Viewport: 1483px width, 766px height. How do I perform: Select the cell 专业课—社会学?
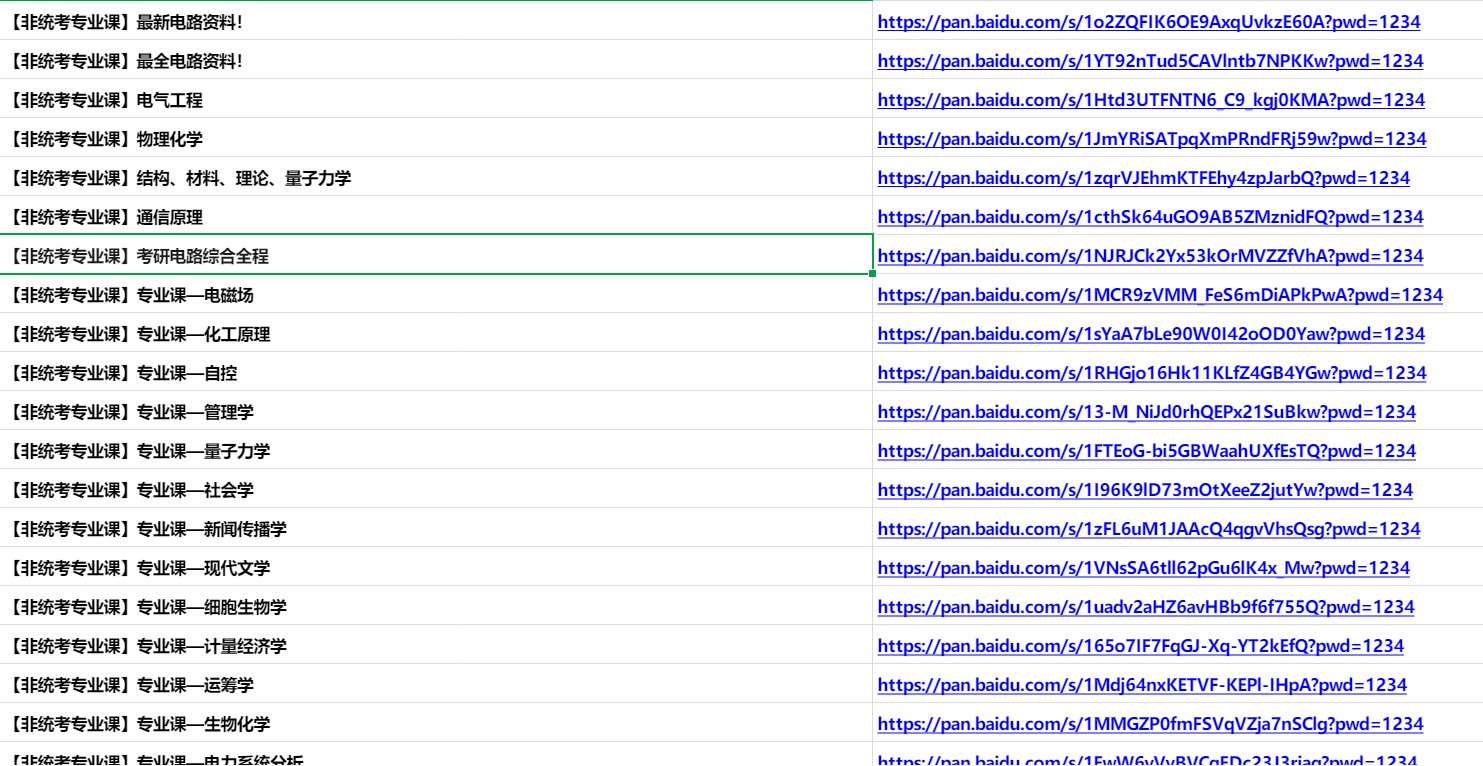[436, 489]
